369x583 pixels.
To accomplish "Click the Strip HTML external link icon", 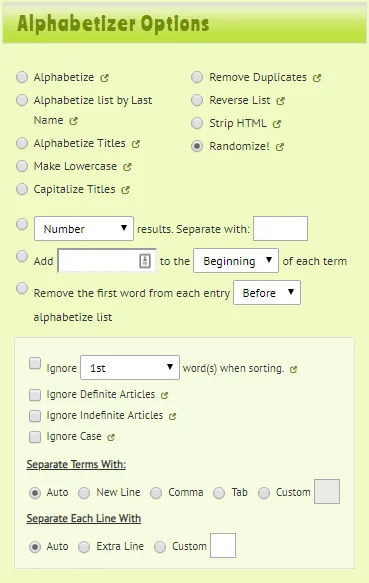I will pos(277,124).
